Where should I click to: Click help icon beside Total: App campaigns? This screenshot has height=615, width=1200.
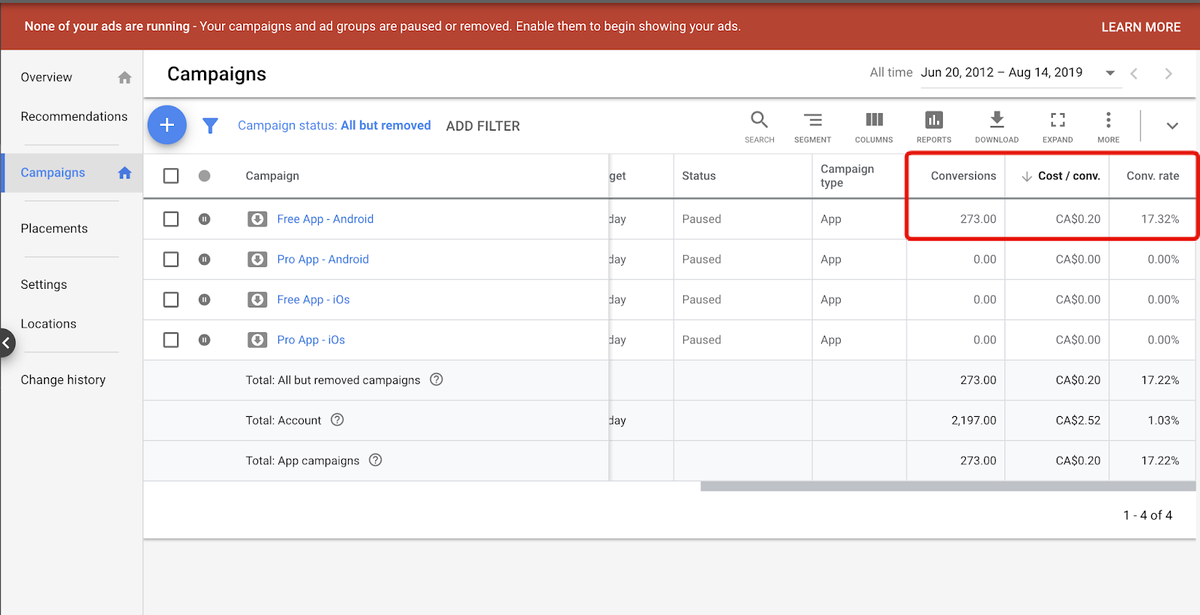[x=375, y=460]
